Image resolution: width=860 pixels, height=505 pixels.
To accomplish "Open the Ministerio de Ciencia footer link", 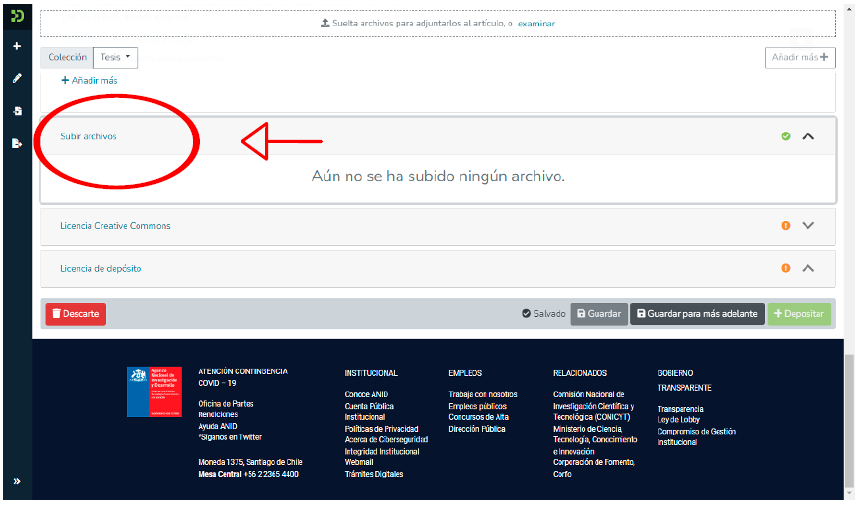I will coord(595,440).
